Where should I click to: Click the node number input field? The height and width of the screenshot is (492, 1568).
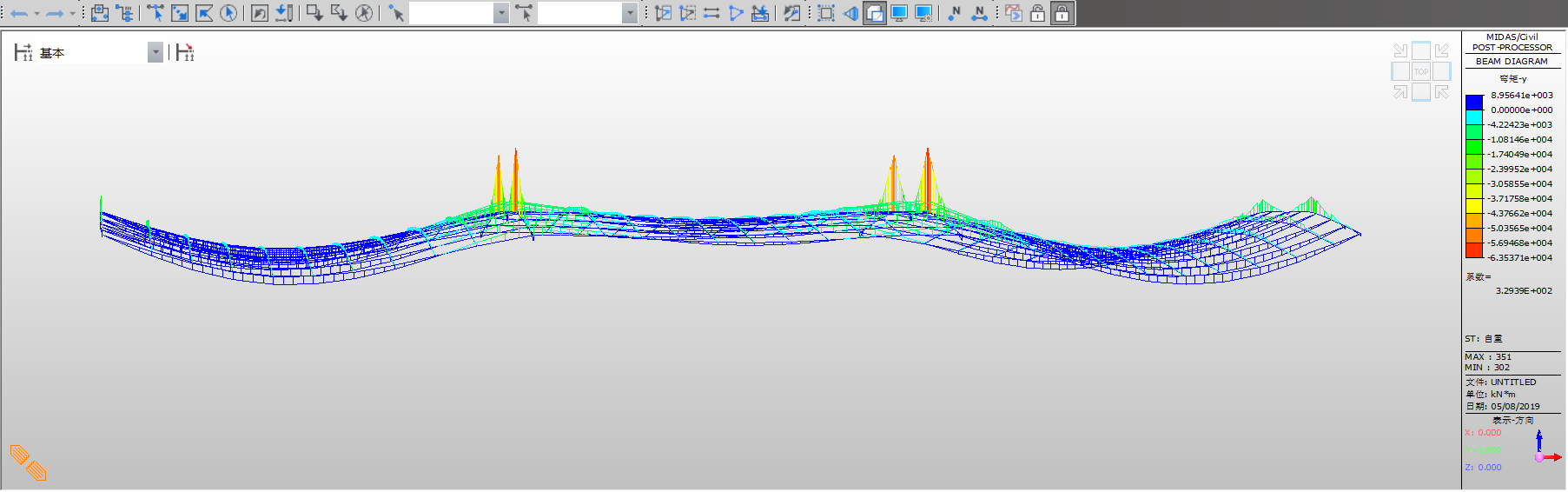tap(451, 13)
